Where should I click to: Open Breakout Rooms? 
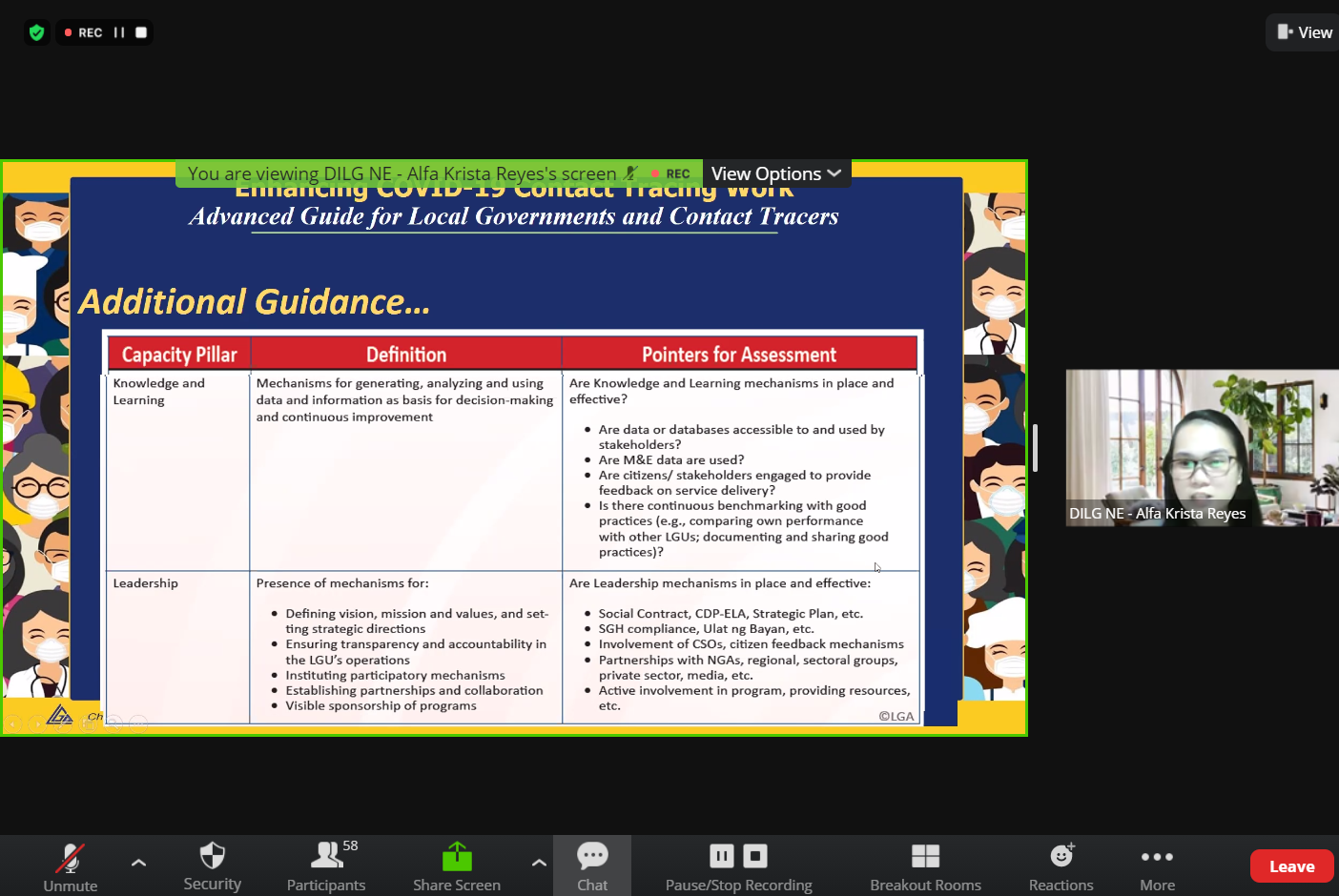tap(925, 866)
